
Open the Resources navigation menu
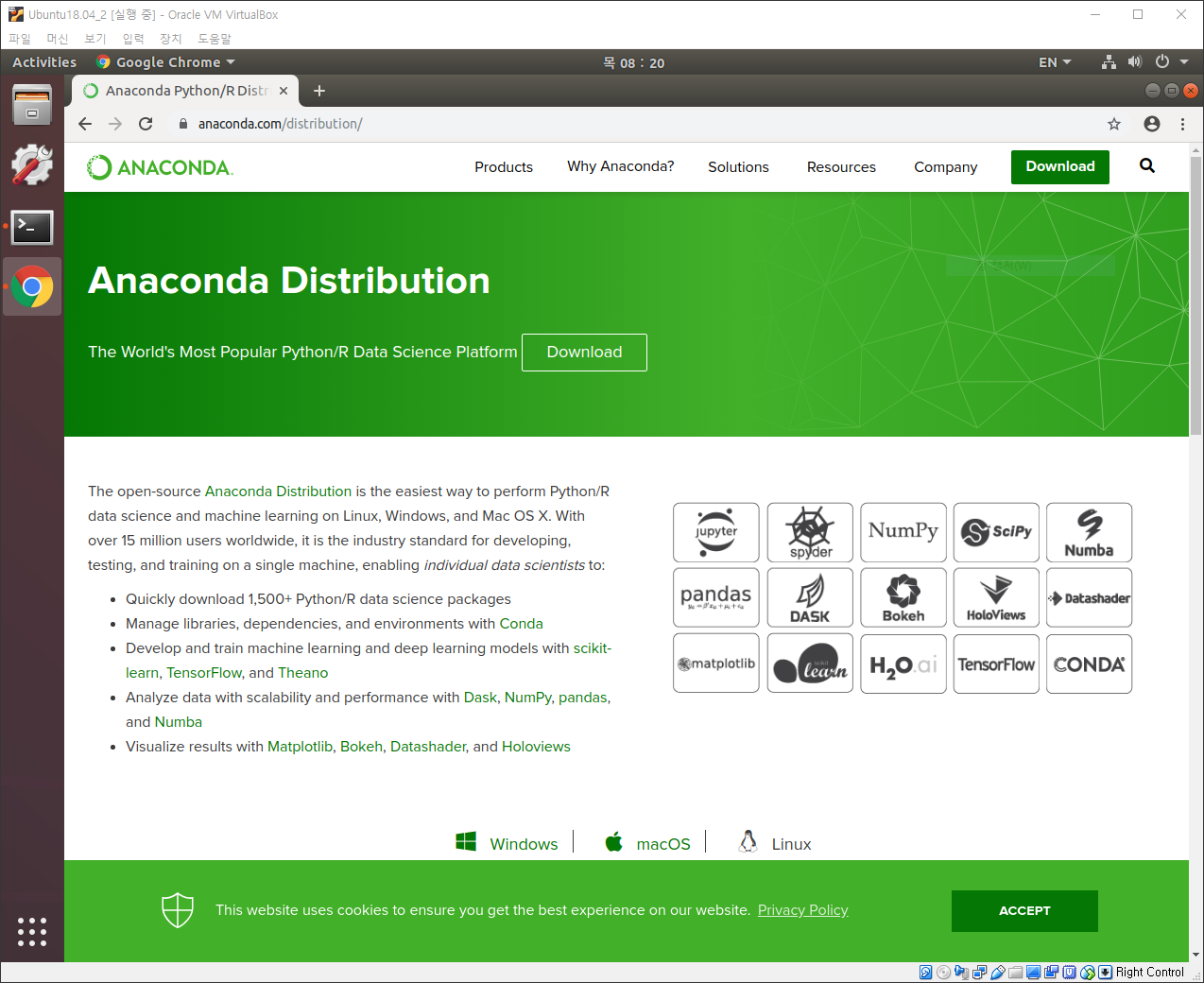click(841, 167)
